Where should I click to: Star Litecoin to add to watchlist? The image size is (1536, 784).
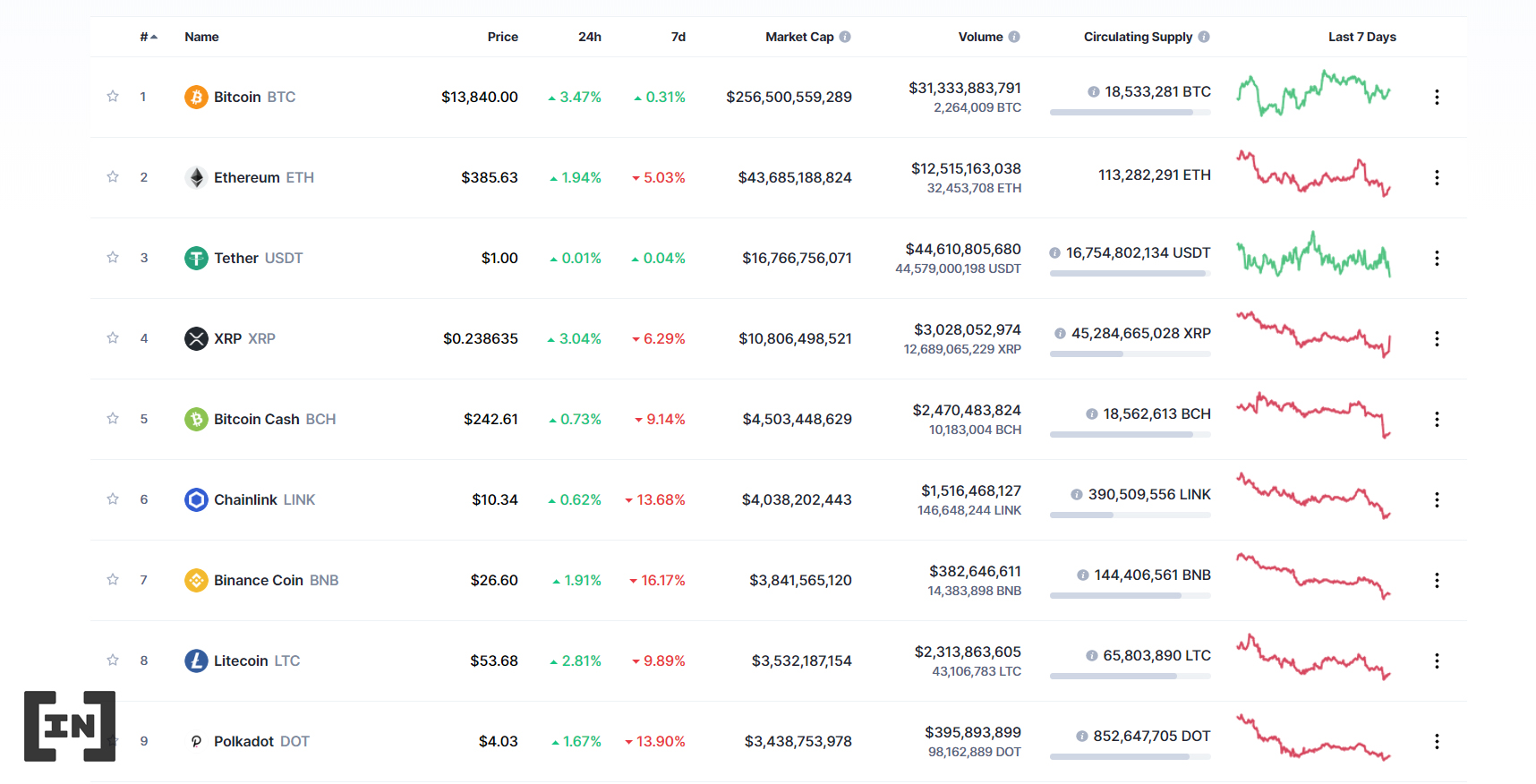point(113,660)
